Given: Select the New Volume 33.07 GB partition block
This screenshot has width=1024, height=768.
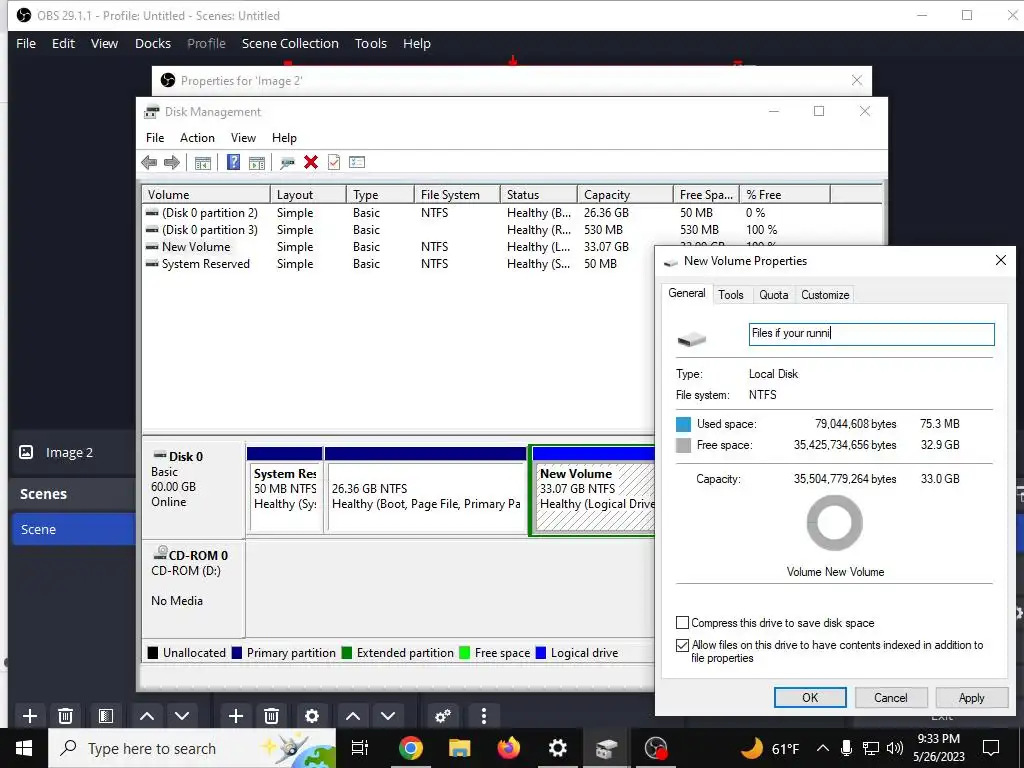Looking at the screenshot, I should pos(594,491).
